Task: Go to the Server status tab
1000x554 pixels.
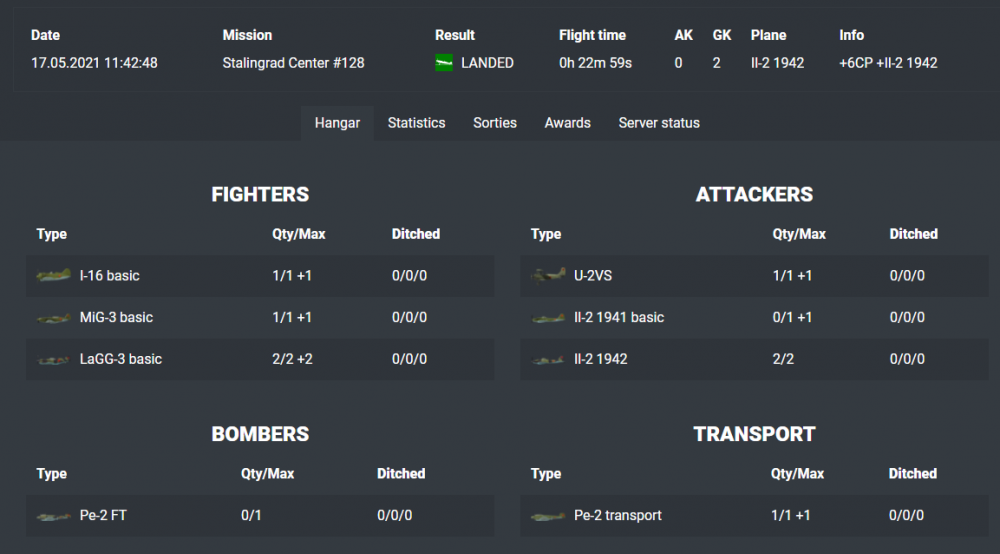Action: pos(659,123)
